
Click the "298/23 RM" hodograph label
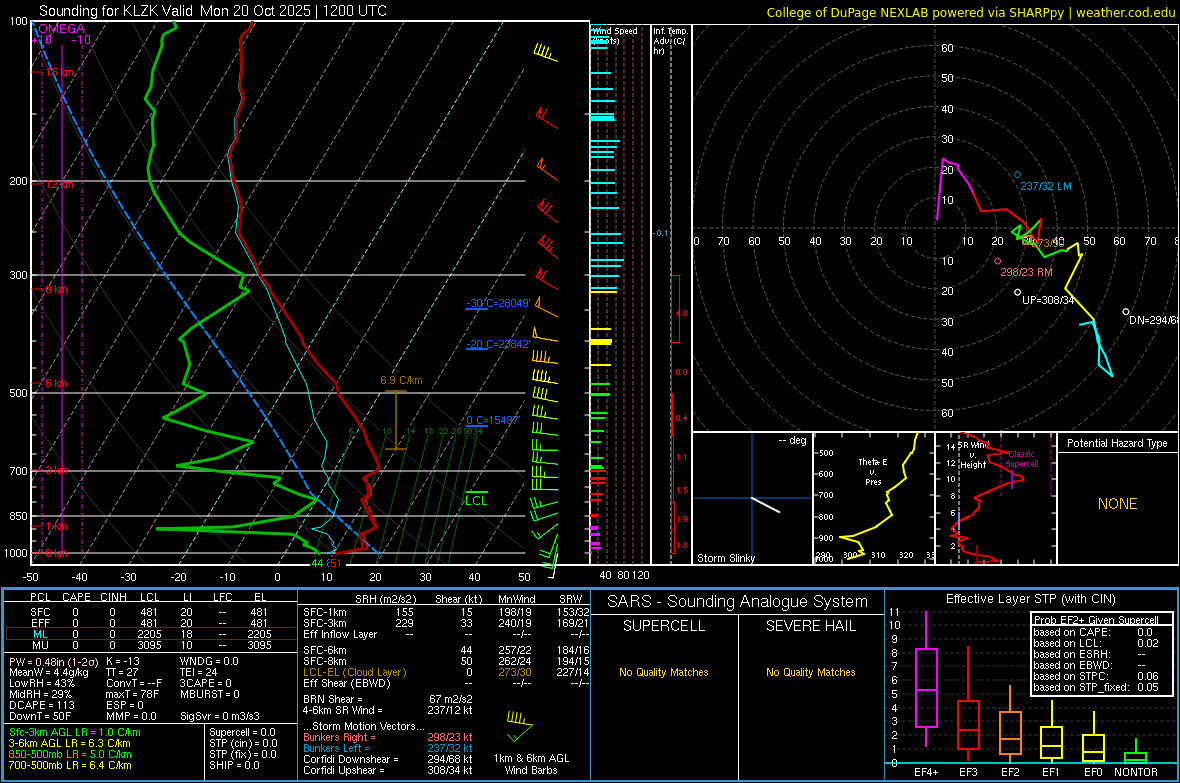click(x=1026, y=272)
